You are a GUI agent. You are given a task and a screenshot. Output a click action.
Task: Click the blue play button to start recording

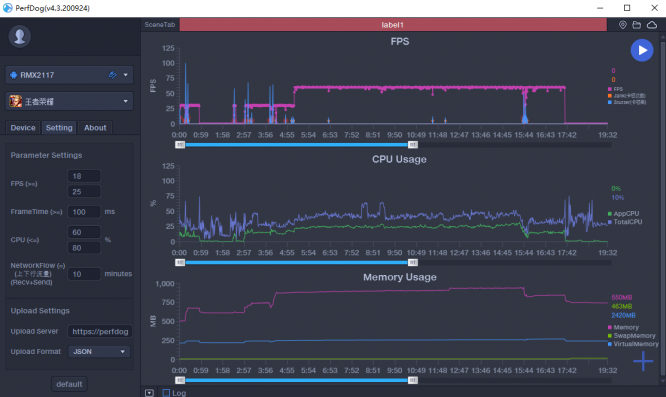[642, 50]
